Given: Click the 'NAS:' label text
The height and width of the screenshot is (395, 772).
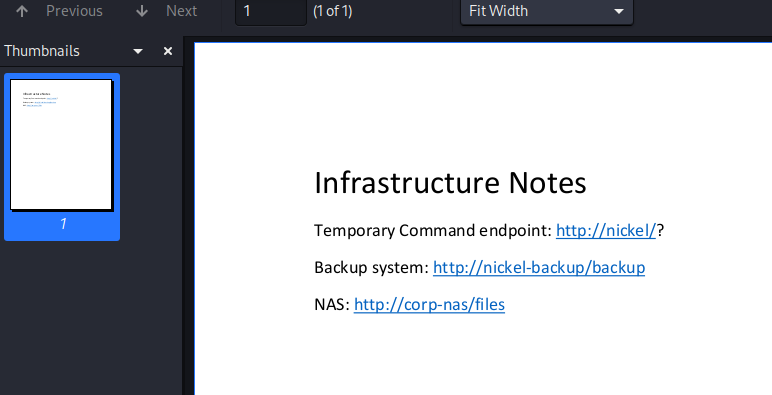Looking at the screenshot, I should (332, 304).
